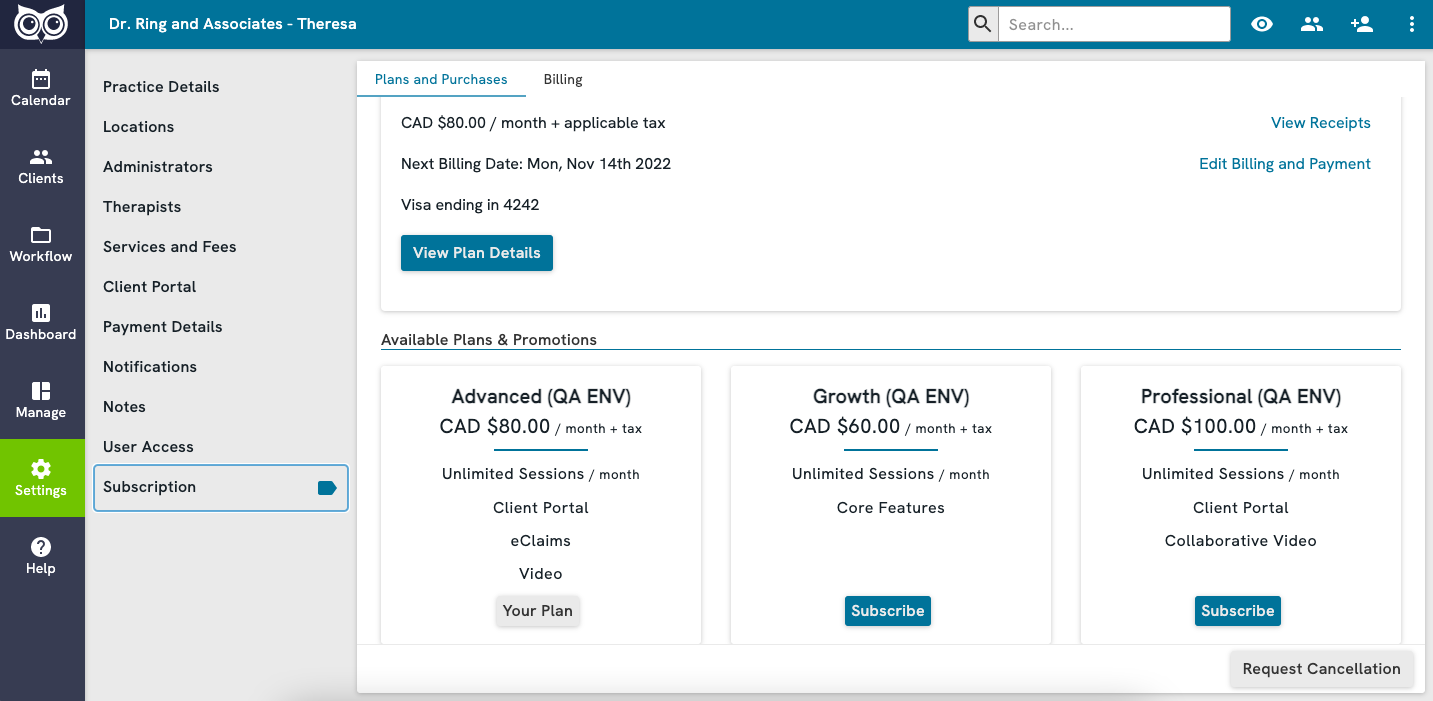Click the View Plan Details button
Screen dimensions: 1433x701
(x=477, y=253)
